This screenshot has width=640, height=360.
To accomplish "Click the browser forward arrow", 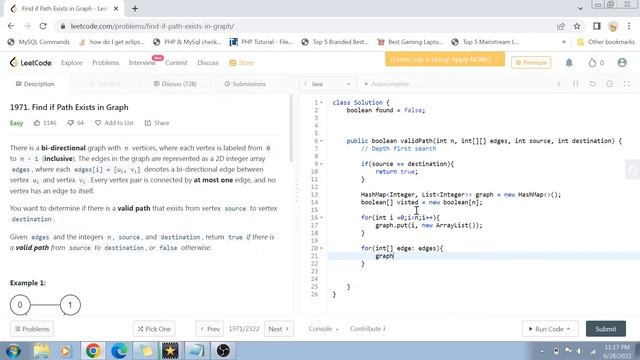I will pos(27,26).
